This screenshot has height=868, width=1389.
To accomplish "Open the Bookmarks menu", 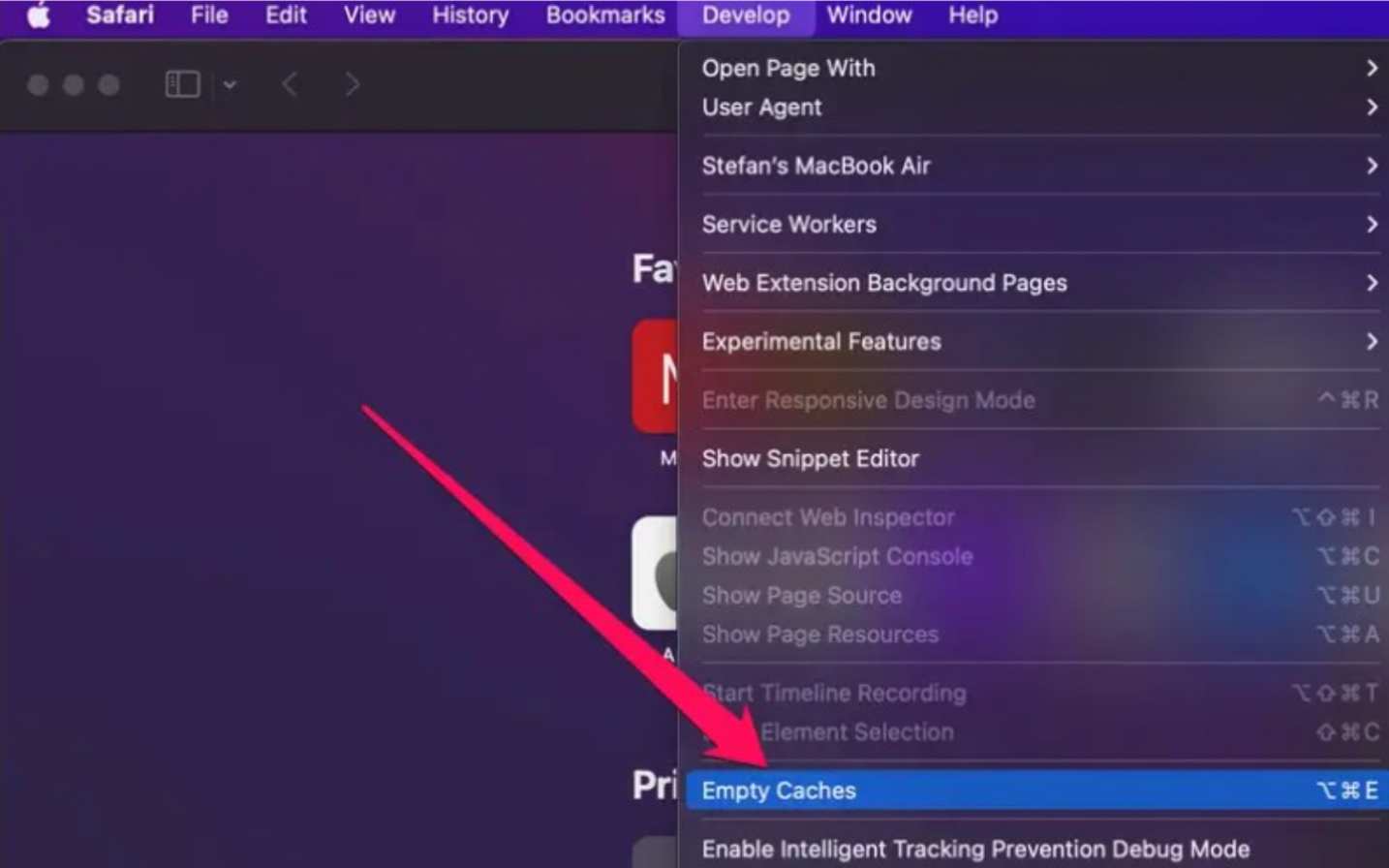I will pos(605,15).
